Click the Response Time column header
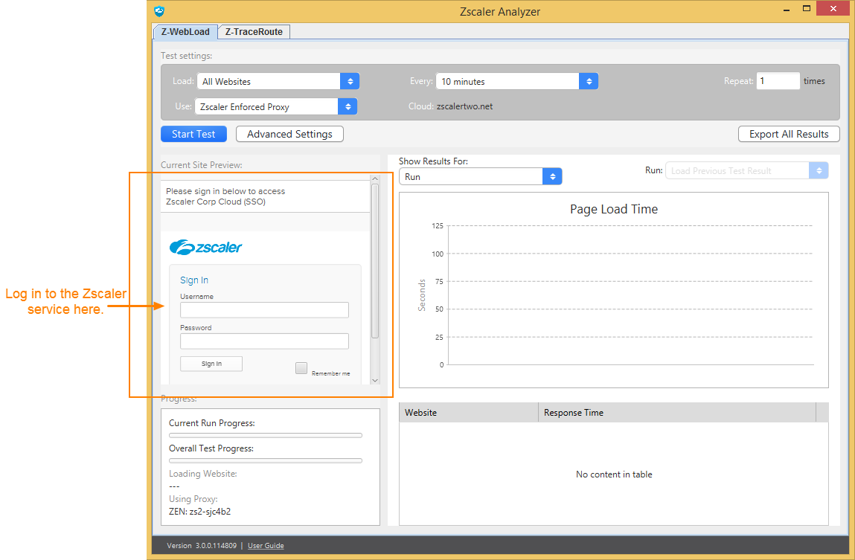Screen dimensions: 855x560 point(676,412)
